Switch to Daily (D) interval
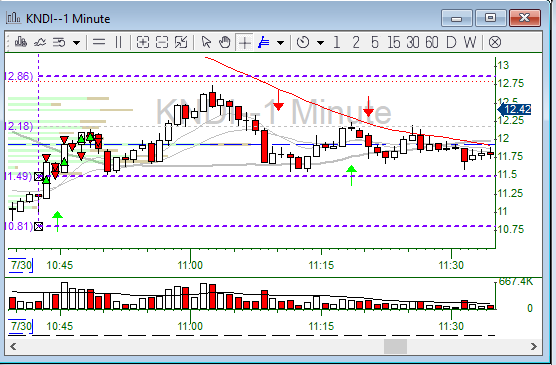Viewport: 556px width, 365px height. [x=451, y=43]
